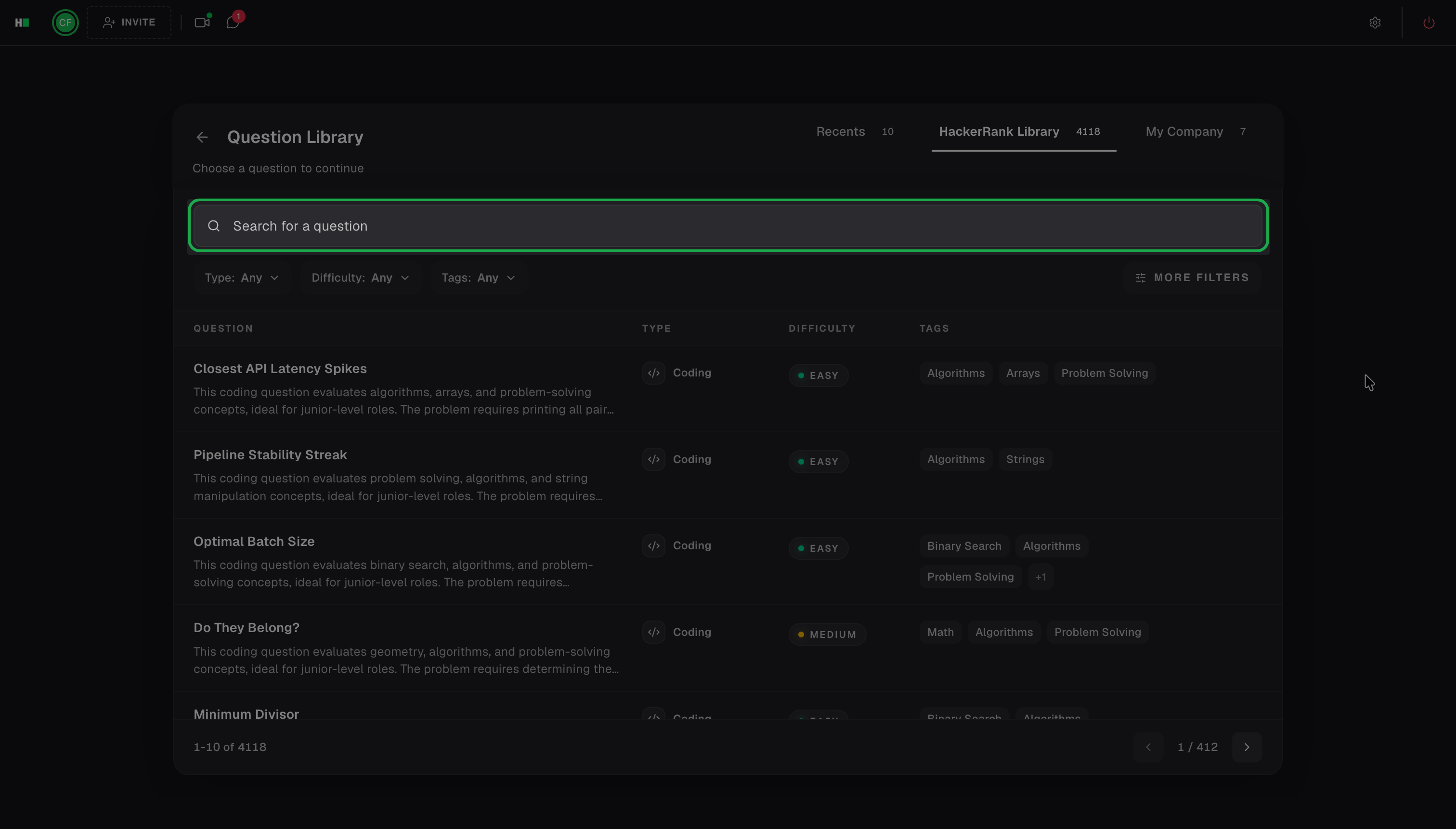Click the Strings tag chip
1456x829 pixels.
(1025, 459)
